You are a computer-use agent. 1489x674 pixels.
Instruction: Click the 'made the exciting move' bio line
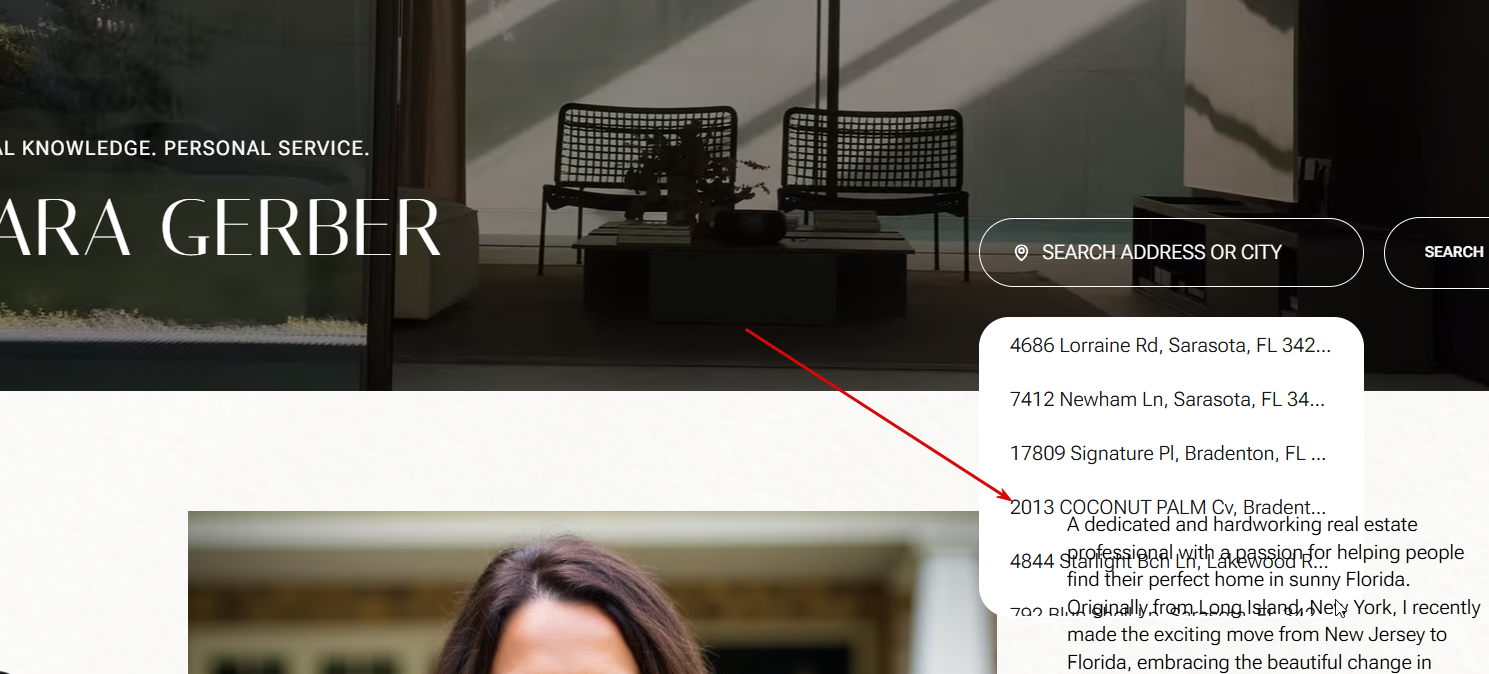pyautogui.click(x=1257, y=634)
